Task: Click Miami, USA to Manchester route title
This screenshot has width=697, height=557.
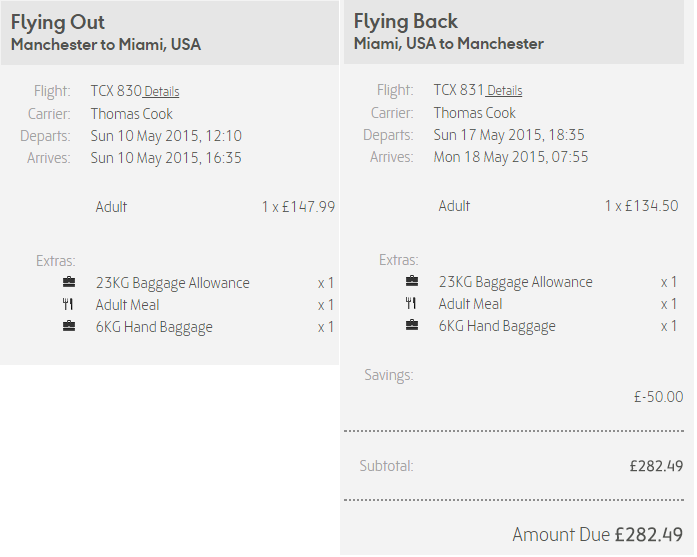Action: tap(449, 44)
